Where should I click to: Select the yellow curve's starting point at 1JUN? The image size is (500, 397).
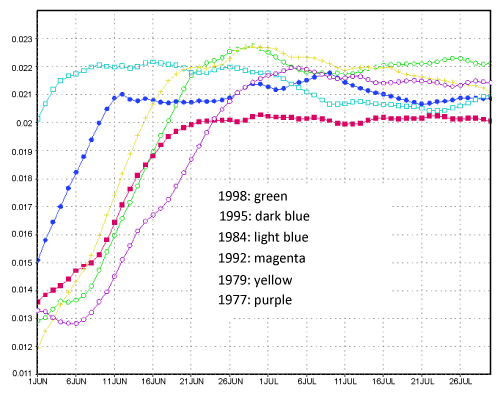tap(38, 348)
